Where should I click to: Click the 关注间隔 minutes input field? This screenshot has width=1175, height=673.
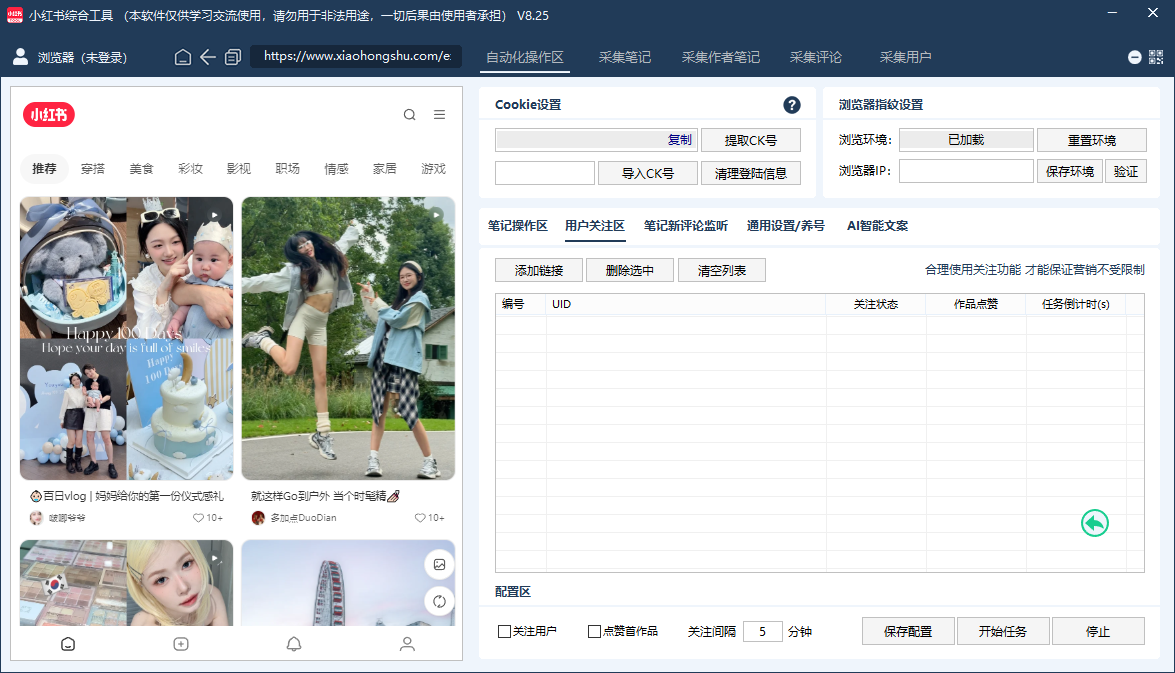762,631
